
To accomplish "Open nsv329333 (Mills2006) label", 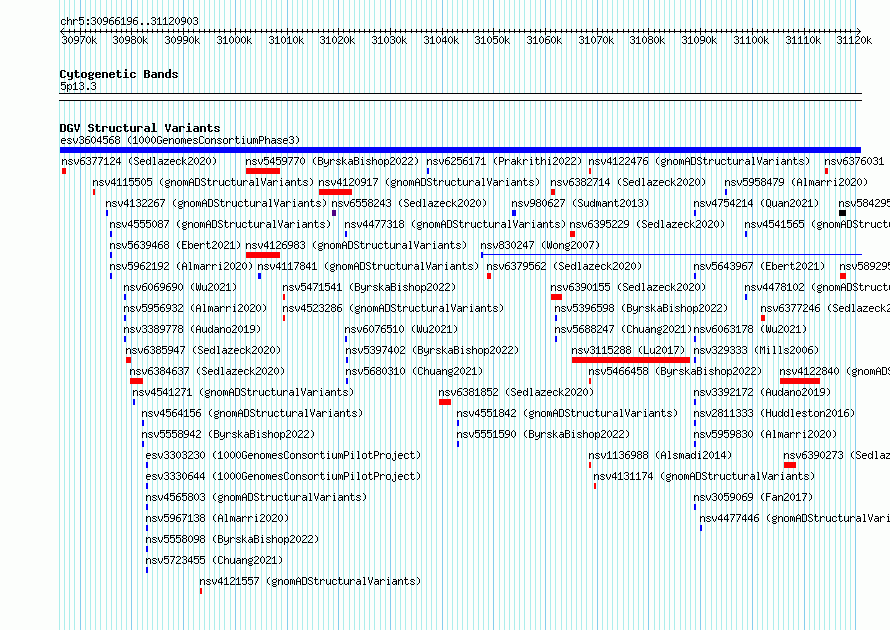I will click(757, 350).
